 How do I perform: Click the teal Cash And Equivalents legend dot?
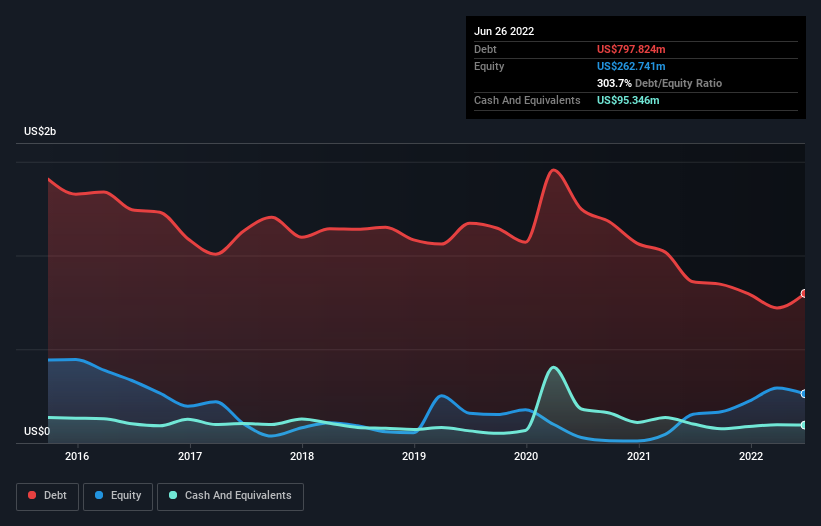click(173, 495)
